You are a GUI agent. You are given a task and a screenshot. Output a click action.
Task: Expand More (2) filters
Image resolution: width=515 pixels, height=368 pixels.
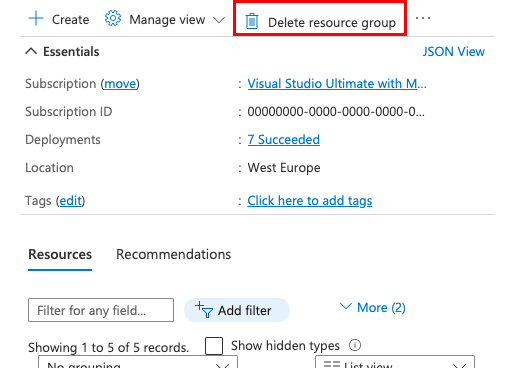coord(373,307)
